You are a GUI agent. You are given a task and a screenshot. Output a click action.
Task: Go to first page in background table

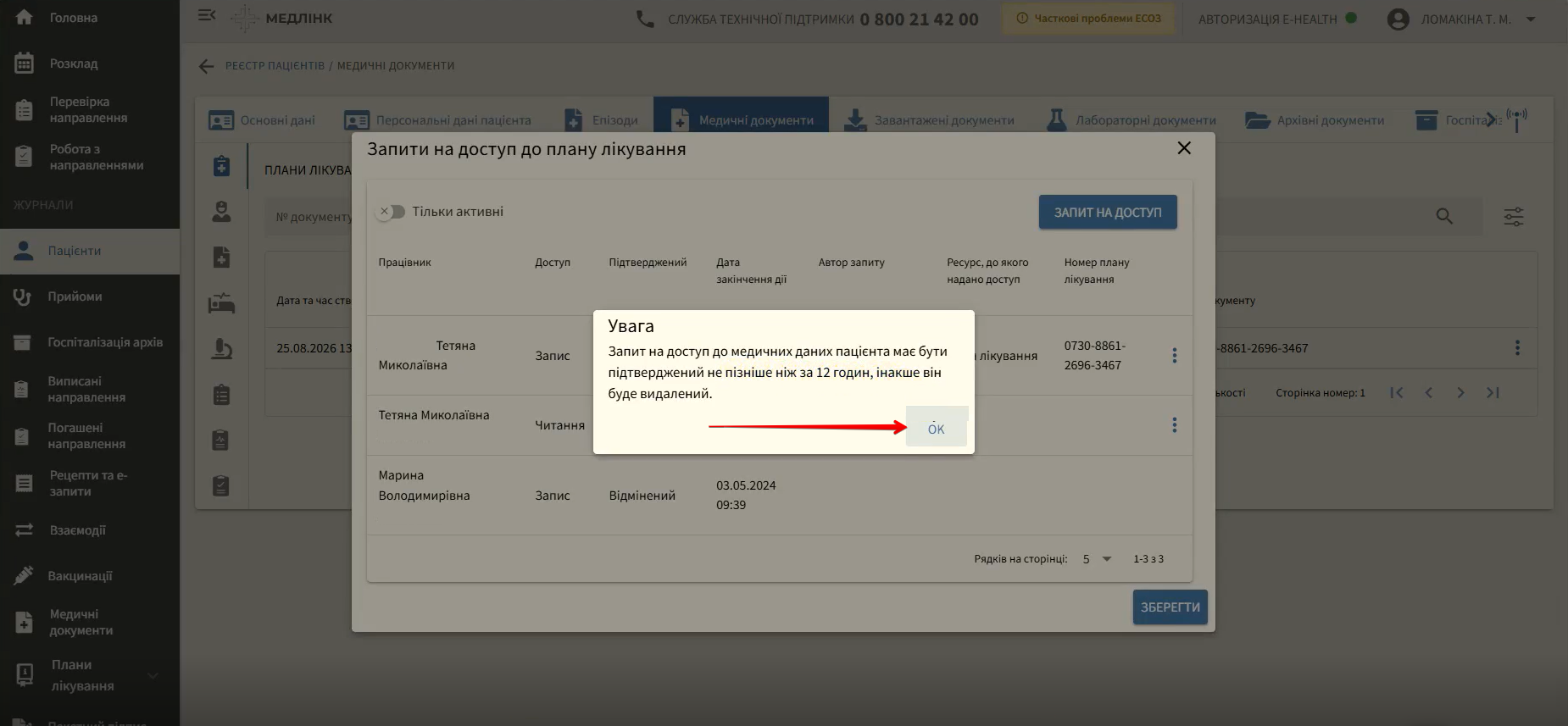1397,392
